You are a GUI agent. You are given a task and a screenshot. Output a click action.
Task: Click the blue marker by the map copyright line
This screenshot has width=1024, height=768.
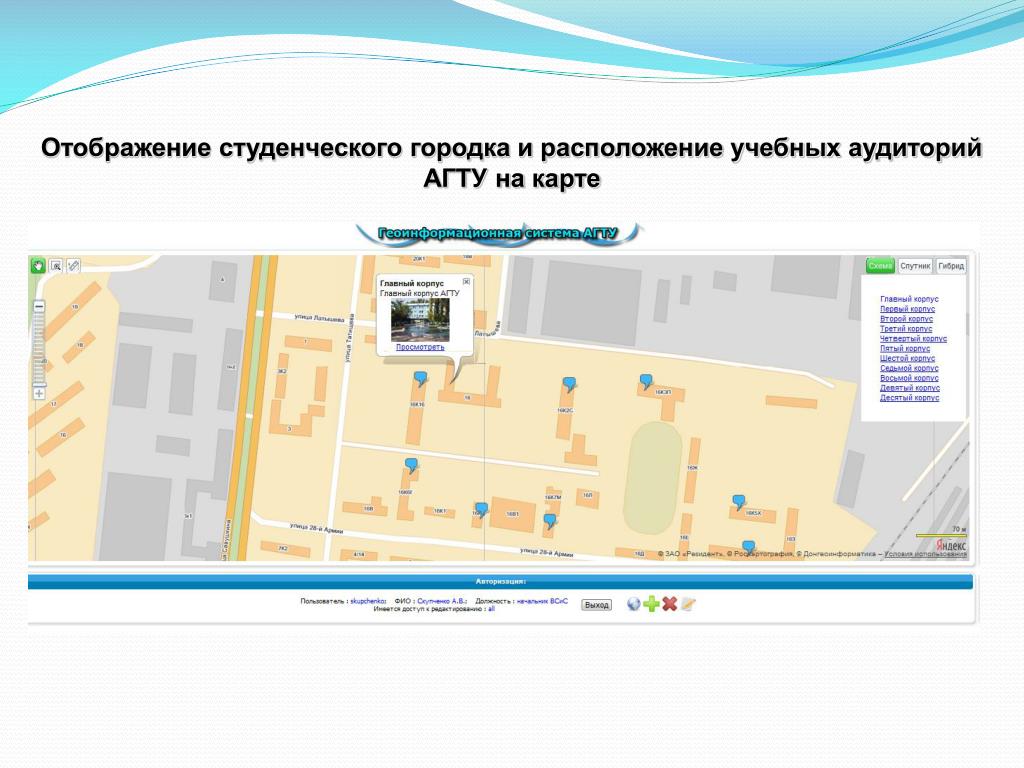748,547
